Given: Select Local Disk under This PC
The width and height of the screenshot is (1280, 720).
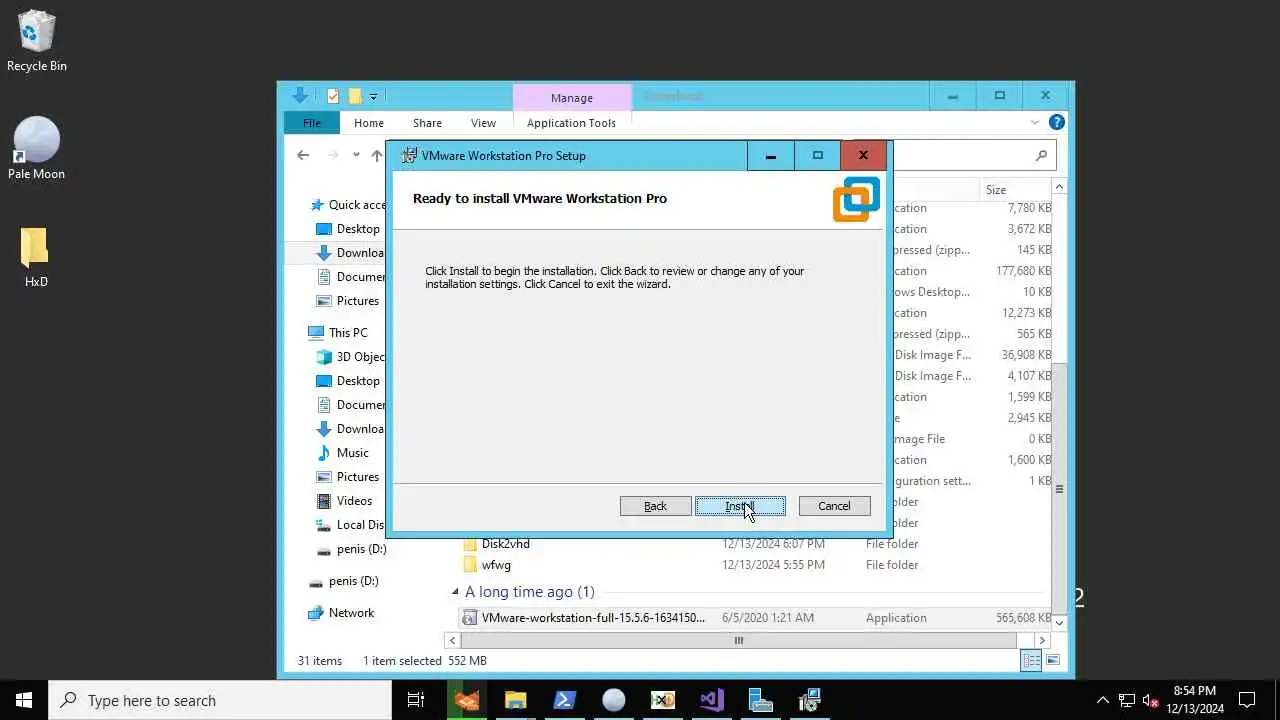Looking at the screenshot, I should 351,525.
